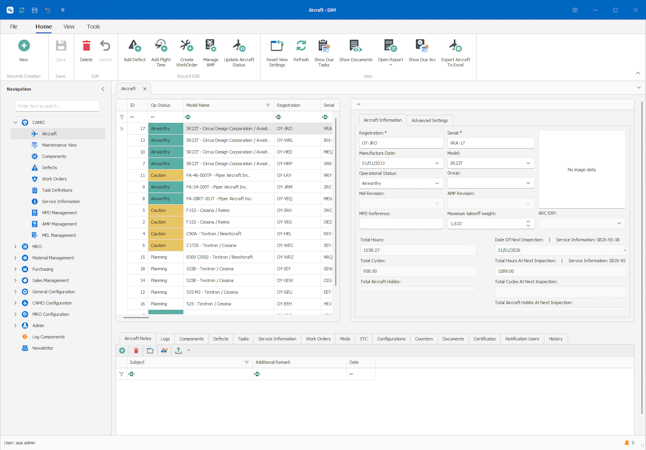
Task: Click Export Aircraft To Excel icon
Action: 455,47
